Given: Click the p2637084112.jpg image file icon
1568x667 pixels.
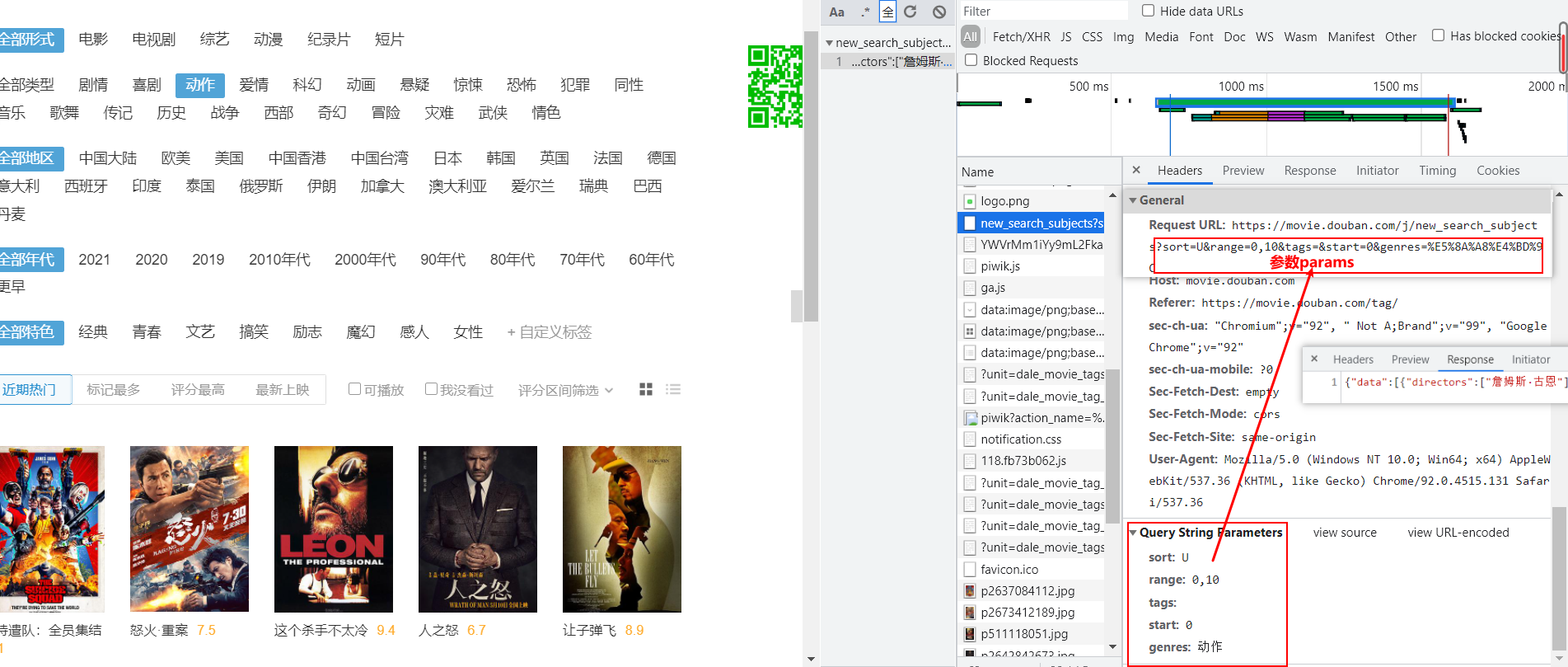Looking at the screenshot, I should coord(970,591).
